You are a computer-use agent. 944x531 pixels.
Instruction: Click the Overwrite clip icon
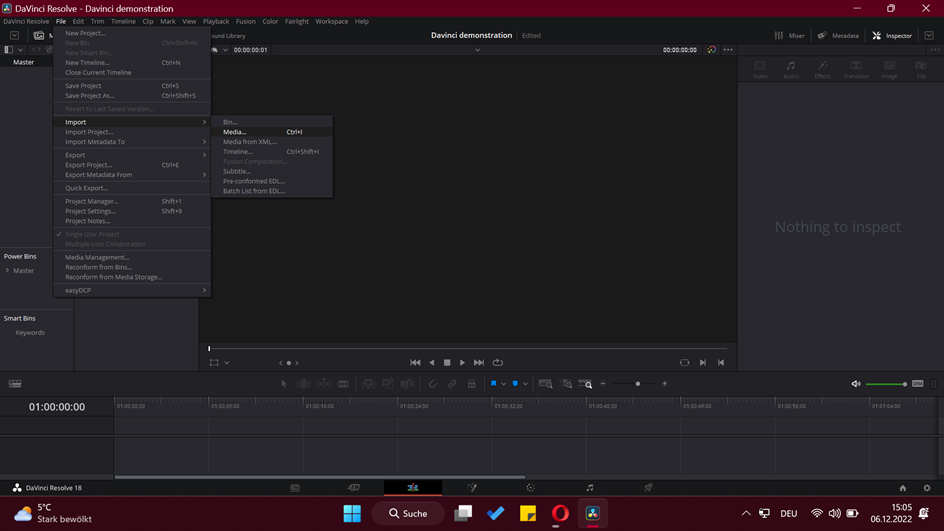388,384
